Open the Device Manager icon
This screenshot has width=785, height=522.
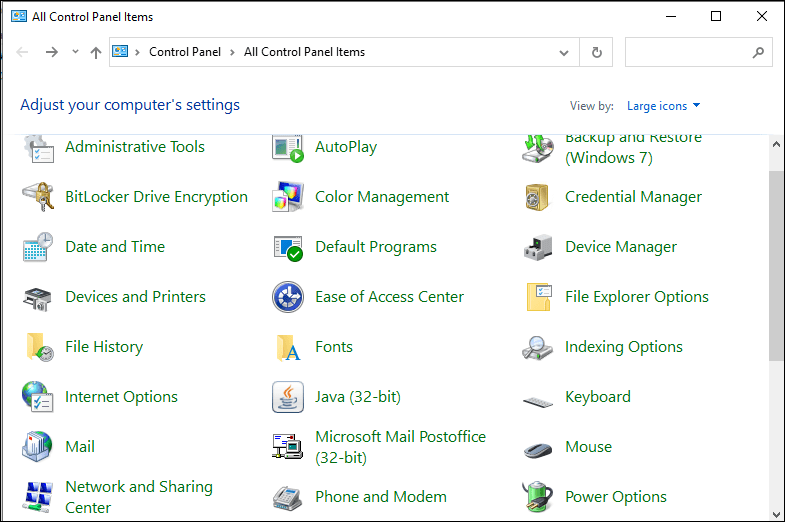[538, 247]
